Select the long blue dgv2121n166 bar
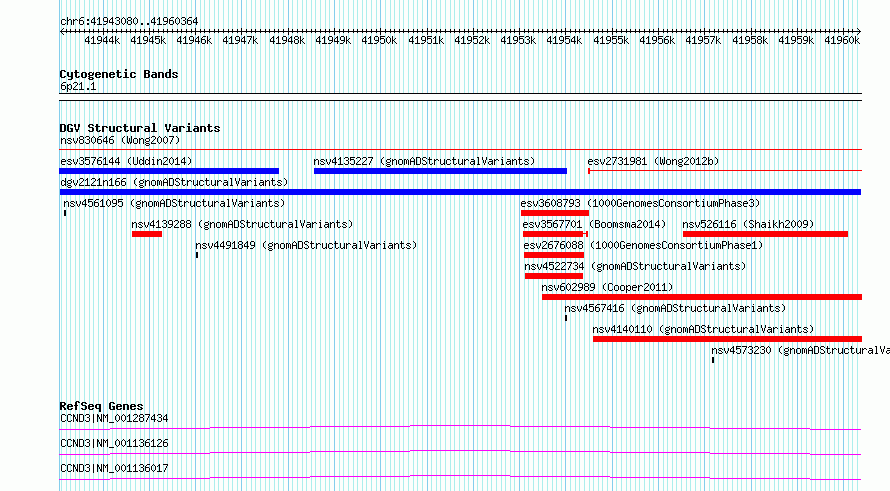Viewport: 890px width, 491px height. 460,192
